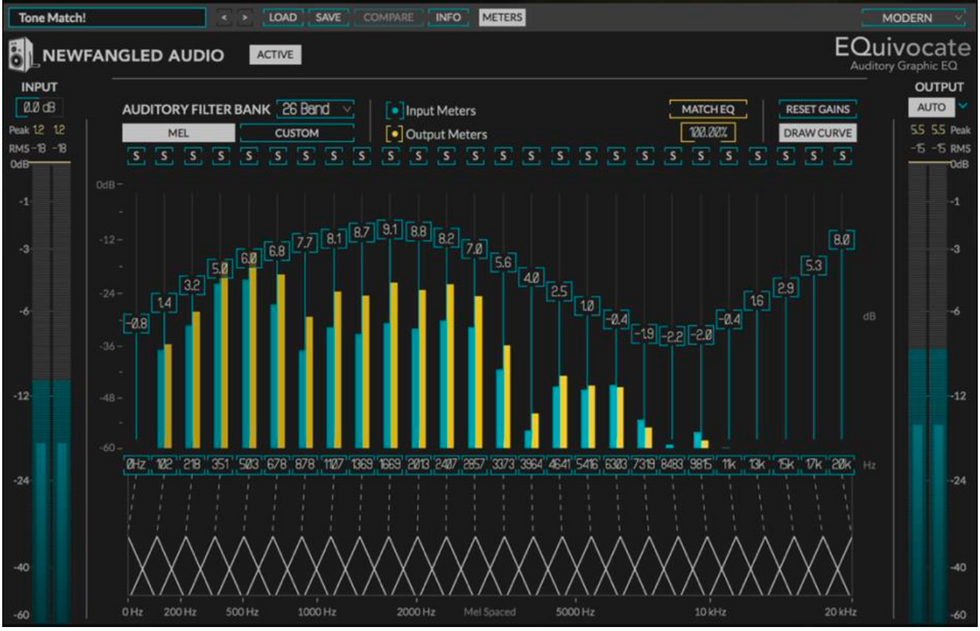The width and height of the screenshot is (980, 631).
Task: Toggle the Output Meters checkbox
Action: coord(394,134)
